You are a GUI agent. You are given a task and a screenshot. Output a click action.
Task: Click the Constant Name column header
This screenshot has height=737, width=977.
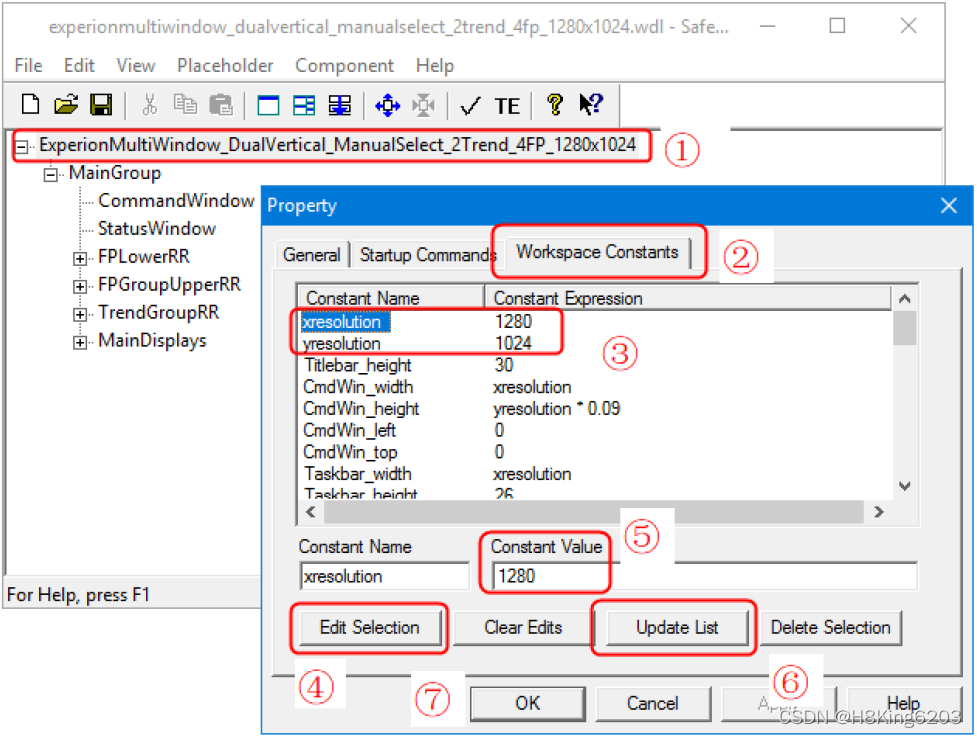coord(392,298)
